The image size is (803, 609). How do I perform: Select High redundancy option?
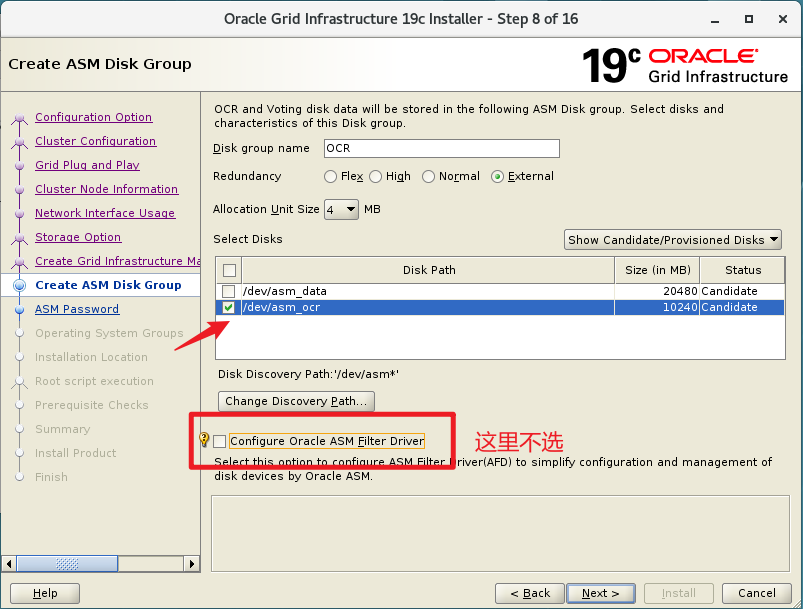(376, 177)
